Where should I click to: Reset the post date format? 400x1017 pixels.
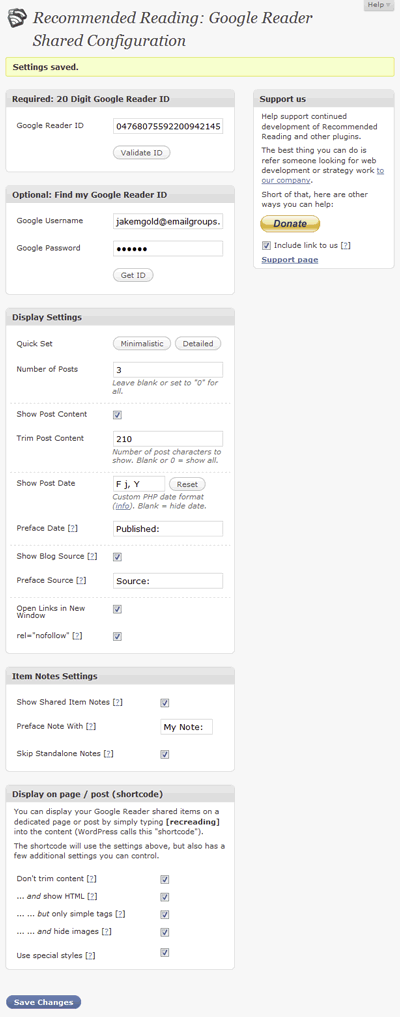click(187, 485)
